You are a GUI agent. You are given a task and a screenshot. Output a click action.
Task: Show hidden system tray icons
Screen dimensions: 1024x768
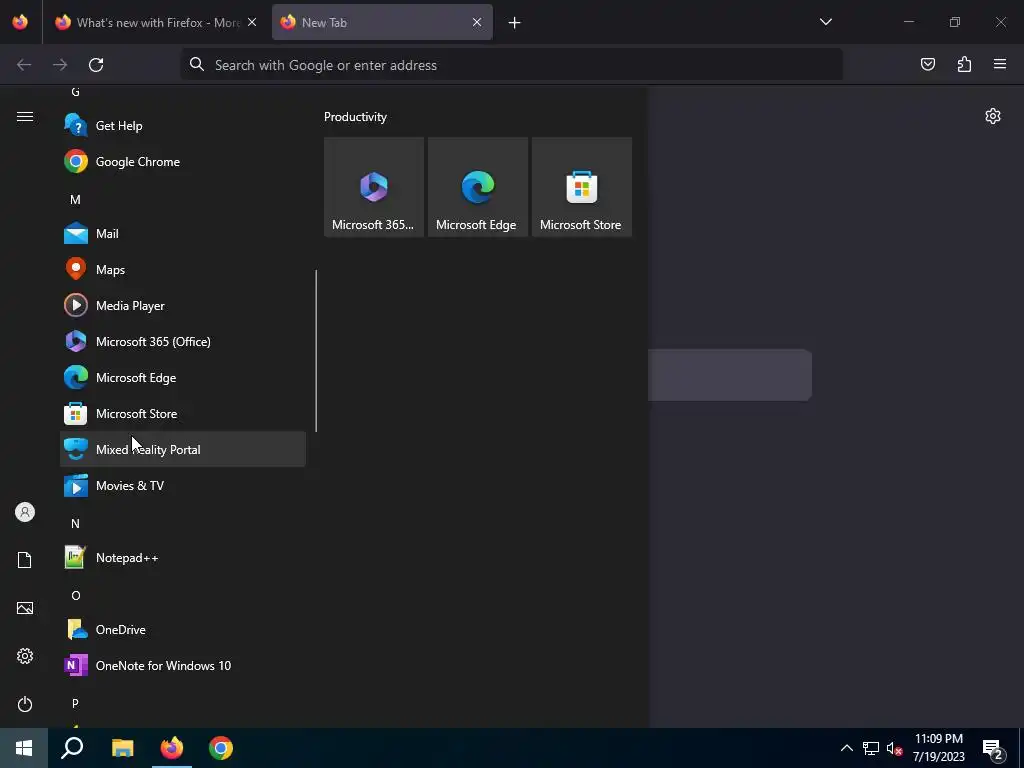click(x=846, y=748)
